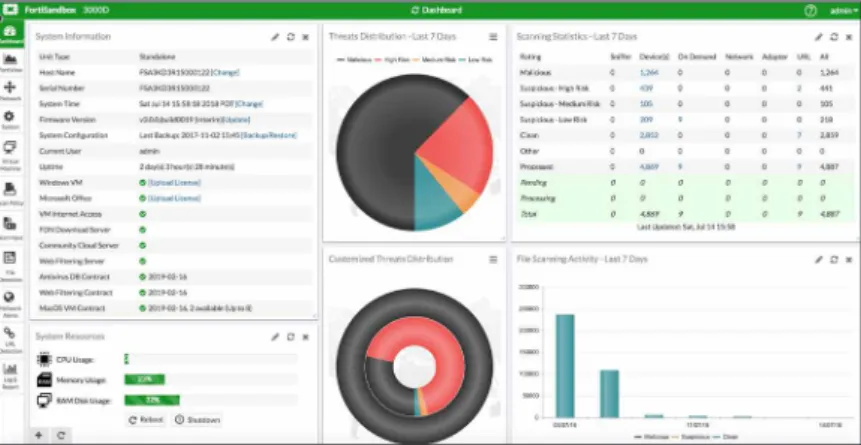Click the RAM Disk Usage progress bar
The image size is (861, 445).
coord(211,400)
